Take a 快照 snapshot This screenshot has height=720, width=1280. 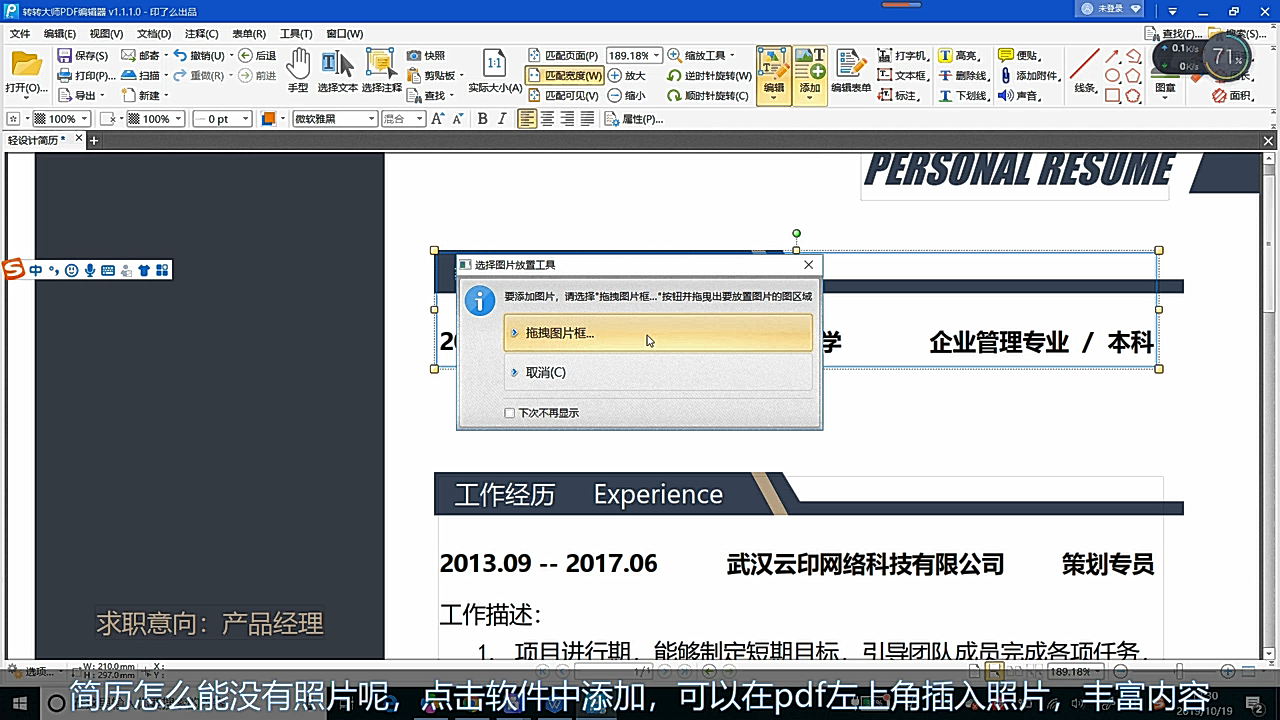pos(427,56)
